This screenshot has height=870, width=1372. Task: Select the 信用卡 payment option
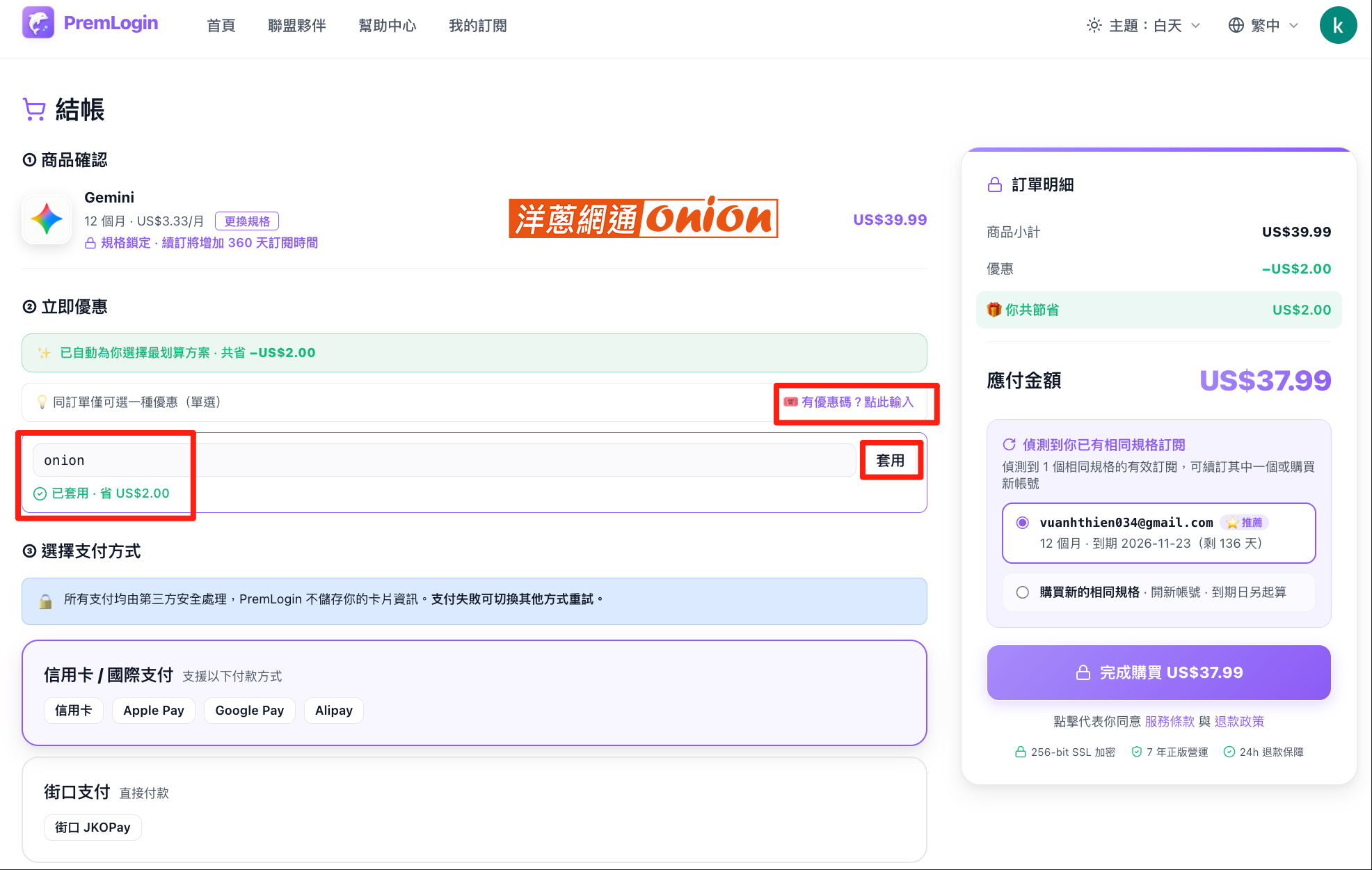pyautogui.click(x=74, y=711)
